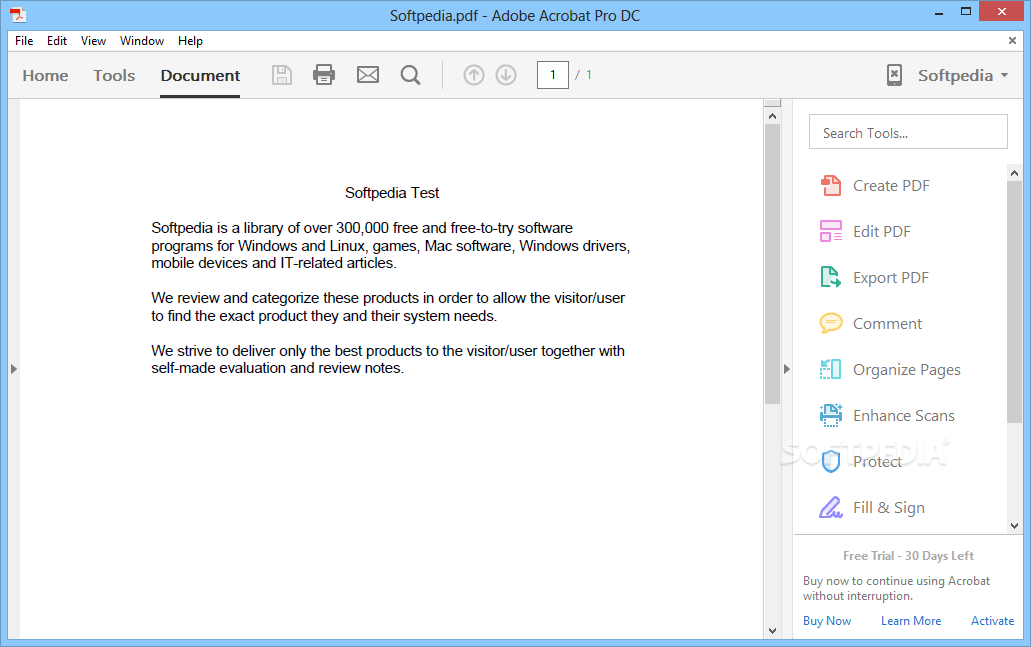
Task: Maximize the Acrobat window
Action: click(x=965, y=12)
